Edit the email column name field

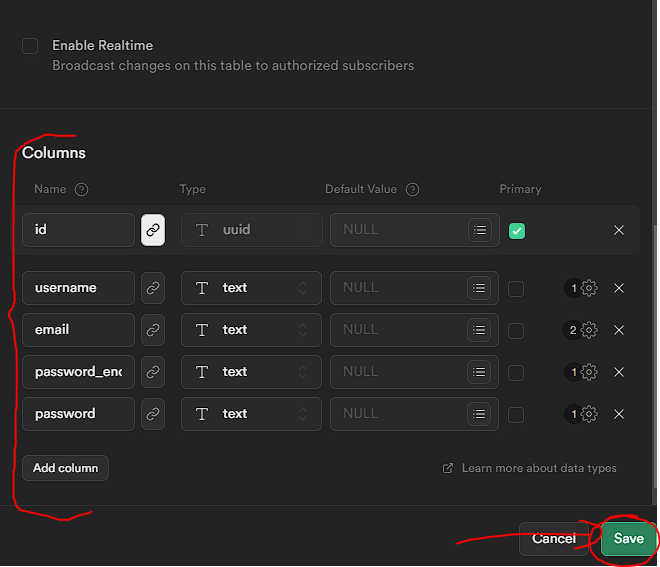point(78,330)
